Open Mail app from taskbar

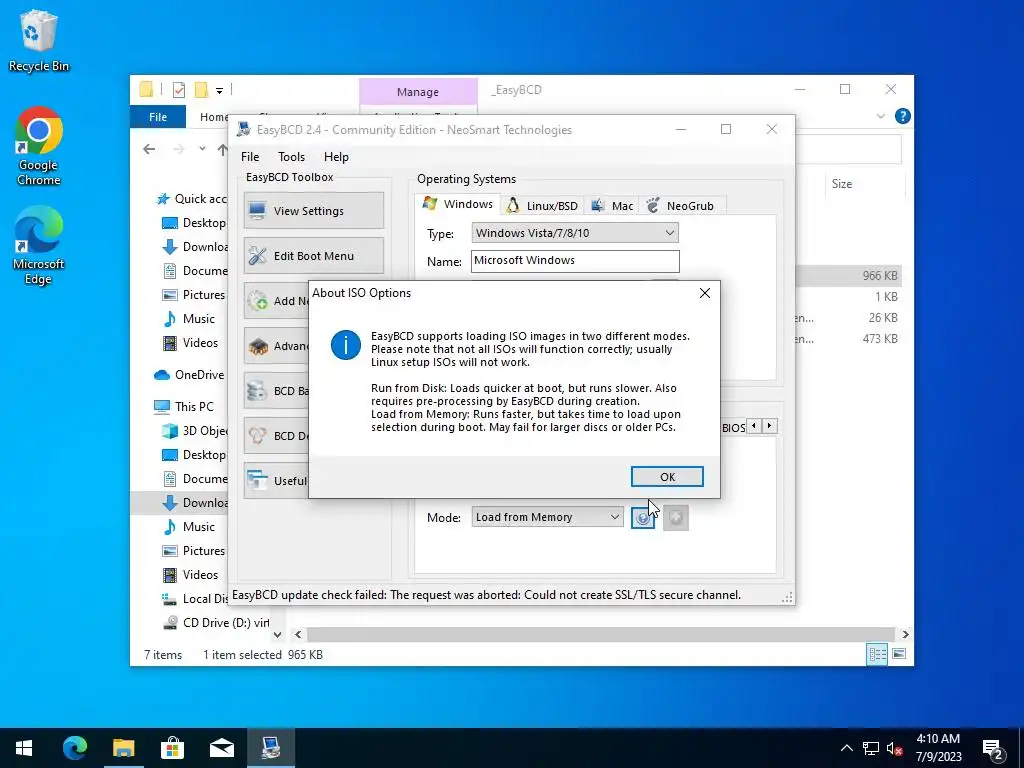[x=222, y=748]
